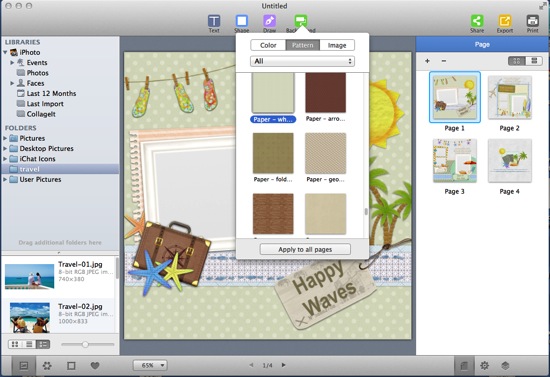Switch to the Pattern tab

[x=303, y=45]
